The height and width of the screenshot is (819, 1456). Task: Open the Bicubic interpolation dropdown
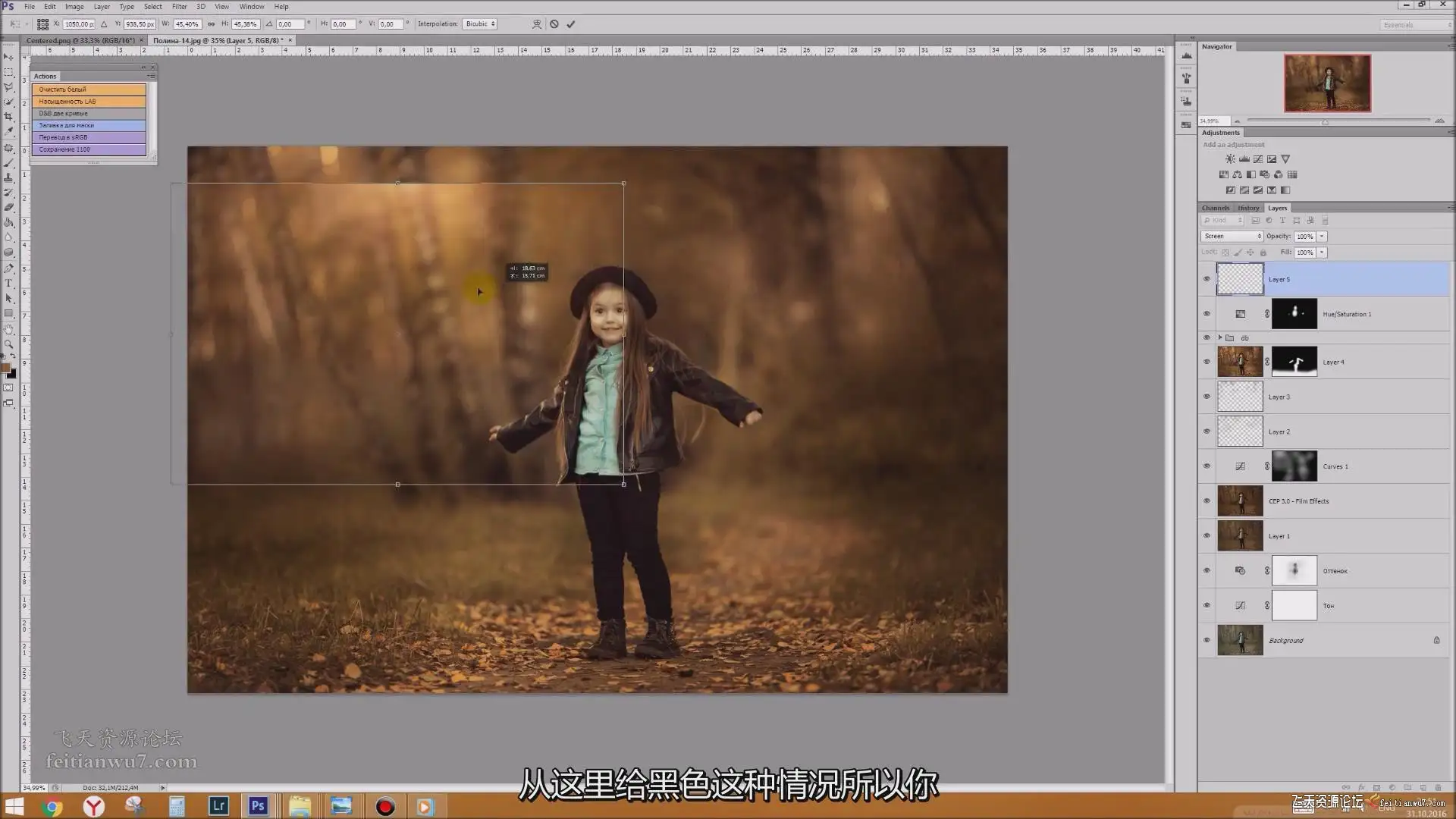(480, 24)
